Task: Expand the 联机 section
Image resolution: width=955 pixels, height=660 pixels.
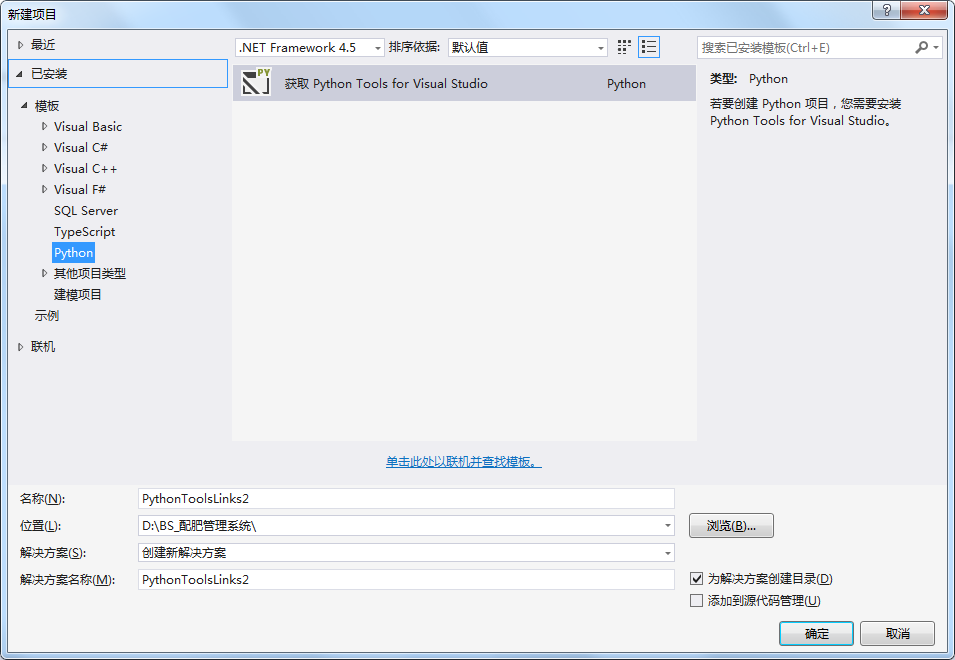Action: (x=20, y=346)
